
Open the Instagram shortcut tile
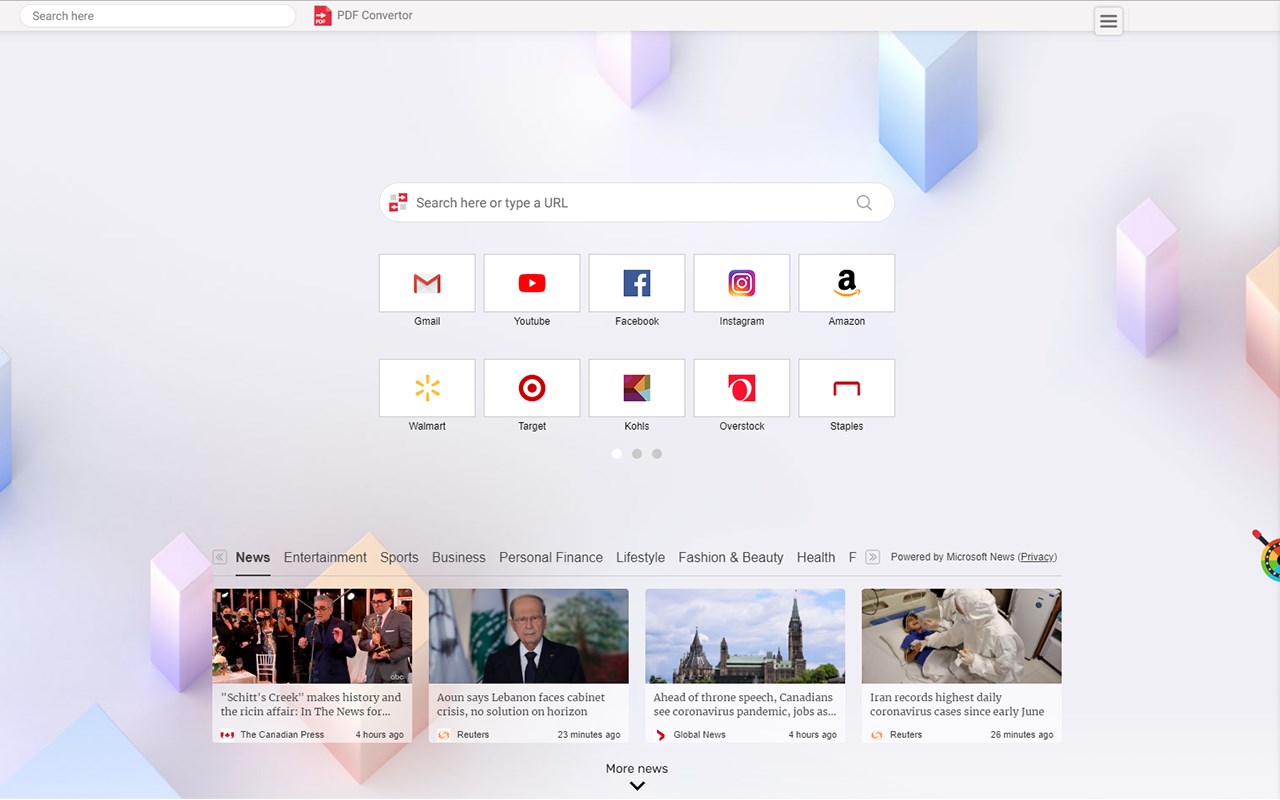742,283
